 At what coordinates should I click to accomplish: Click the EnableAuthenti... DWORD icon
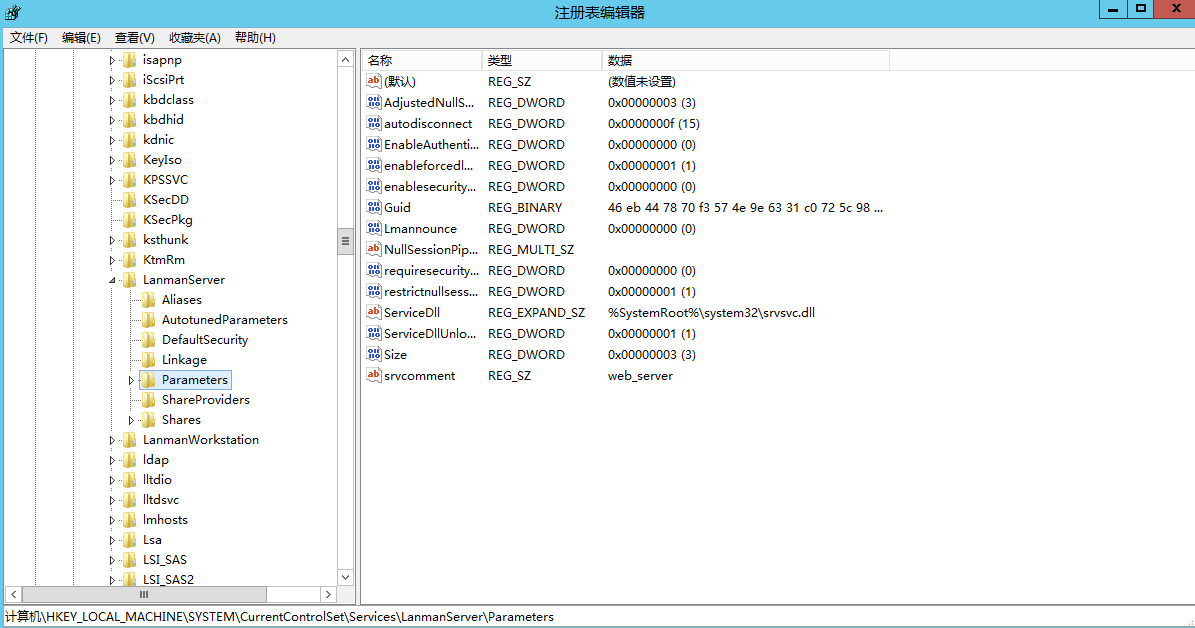pos(373,144)
